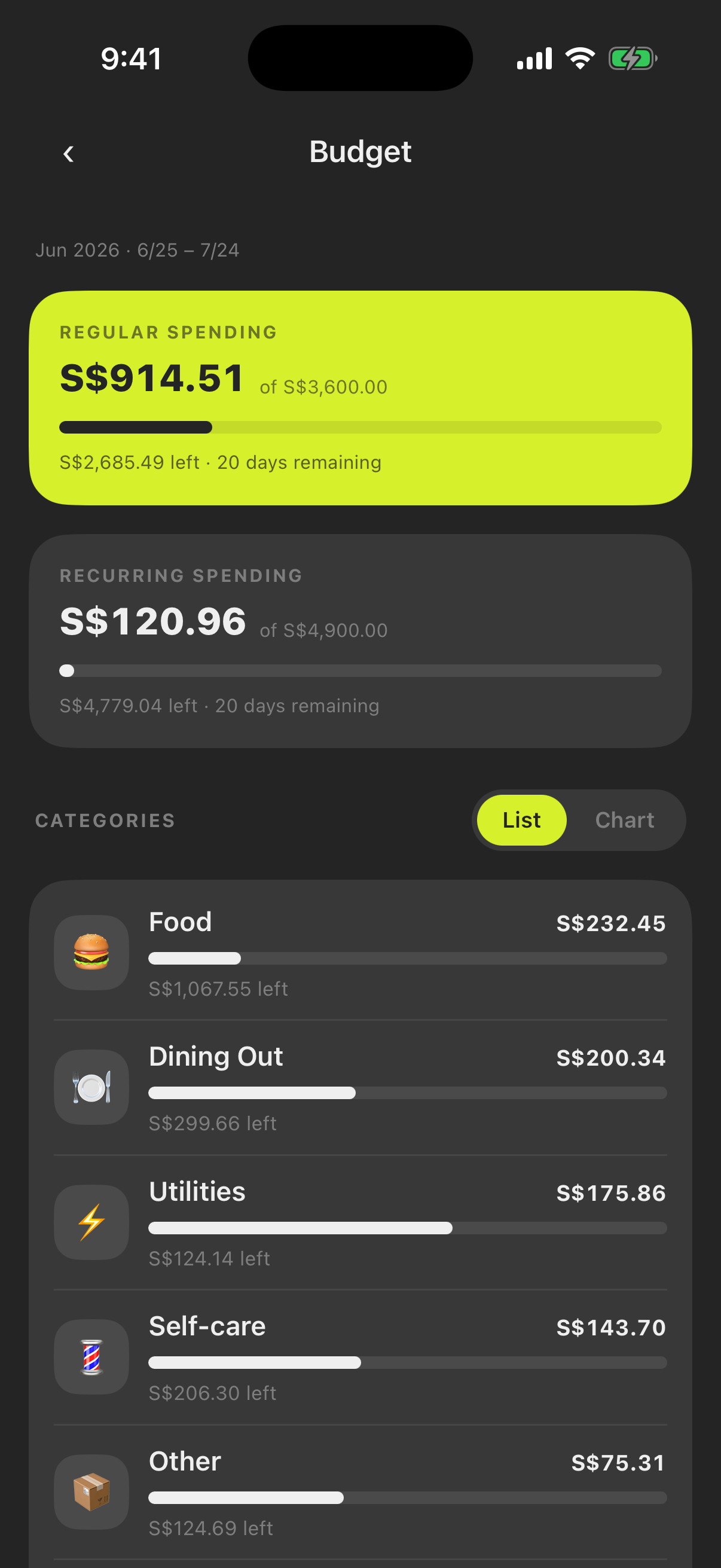Tap the Self-care barber pole icon
The height and width of the screenshot is (1568, 721).
point(91,1356)
